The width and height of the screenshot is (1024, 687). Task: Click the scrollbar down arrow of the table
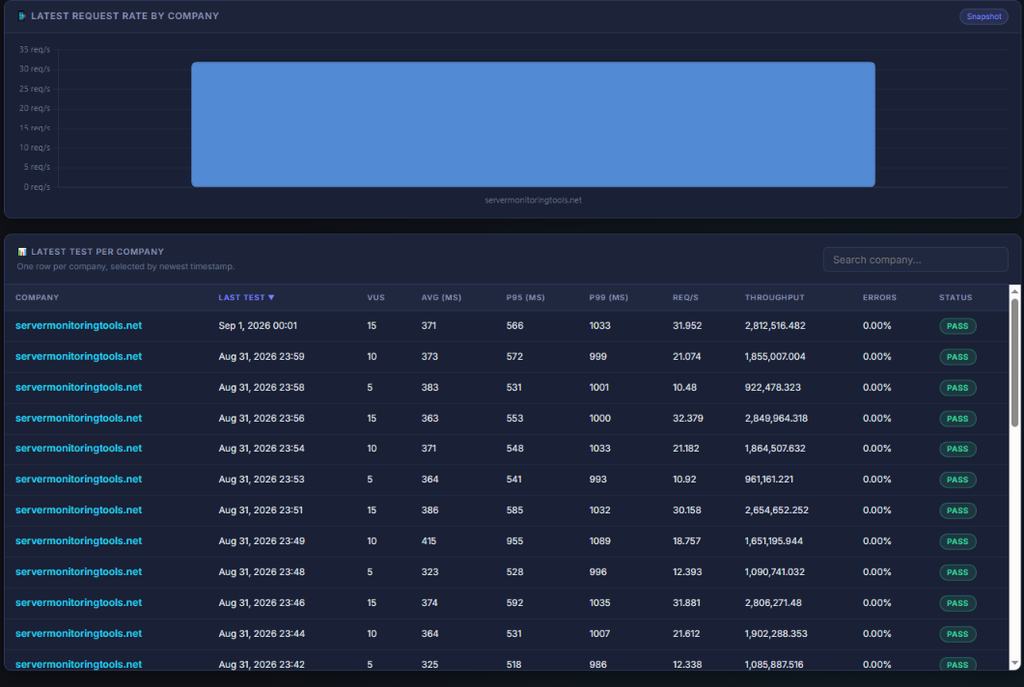[x=1014, y=663]
